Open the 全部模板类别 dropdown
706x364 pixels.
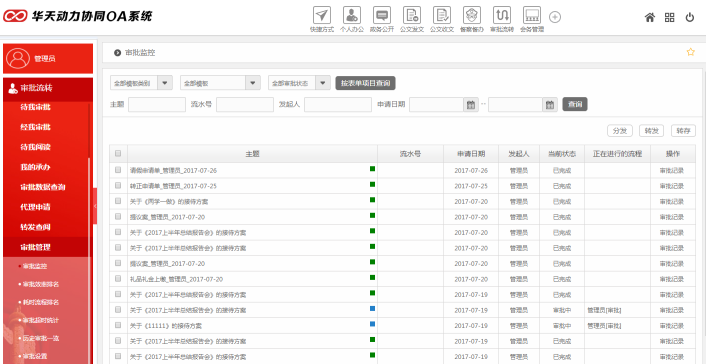141,83
